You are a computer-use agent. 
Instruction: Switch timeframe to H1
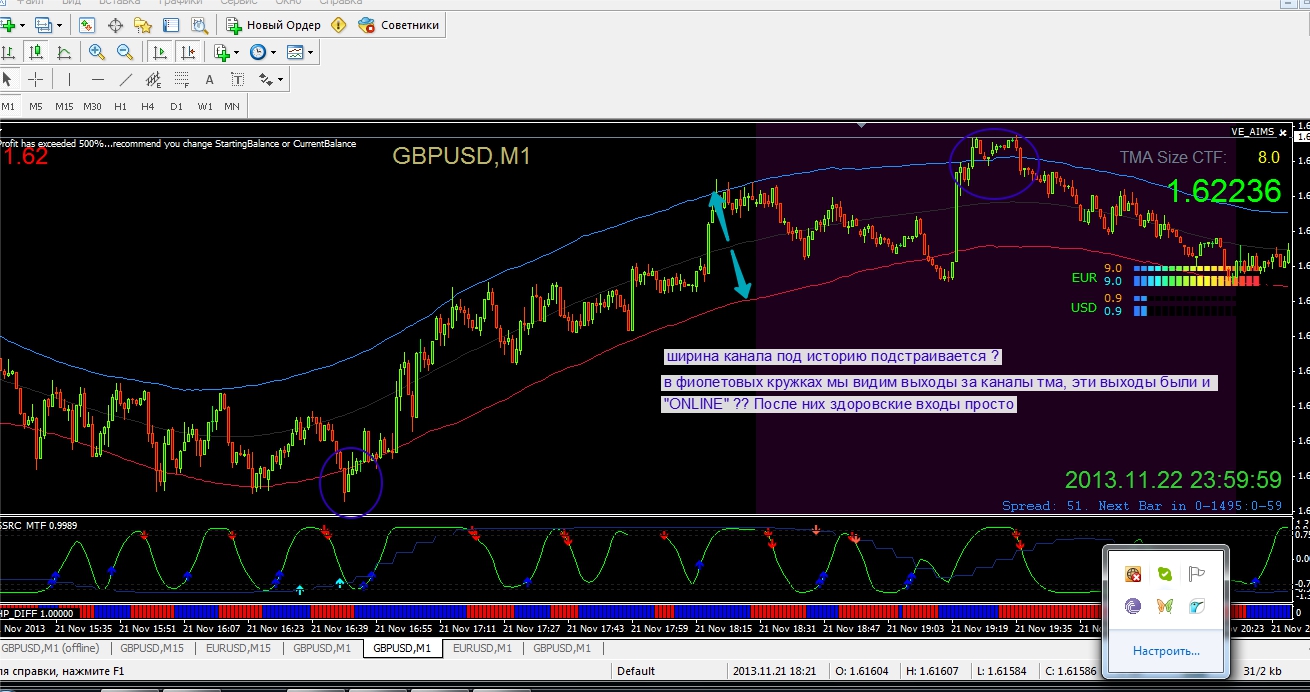(120, 106)
